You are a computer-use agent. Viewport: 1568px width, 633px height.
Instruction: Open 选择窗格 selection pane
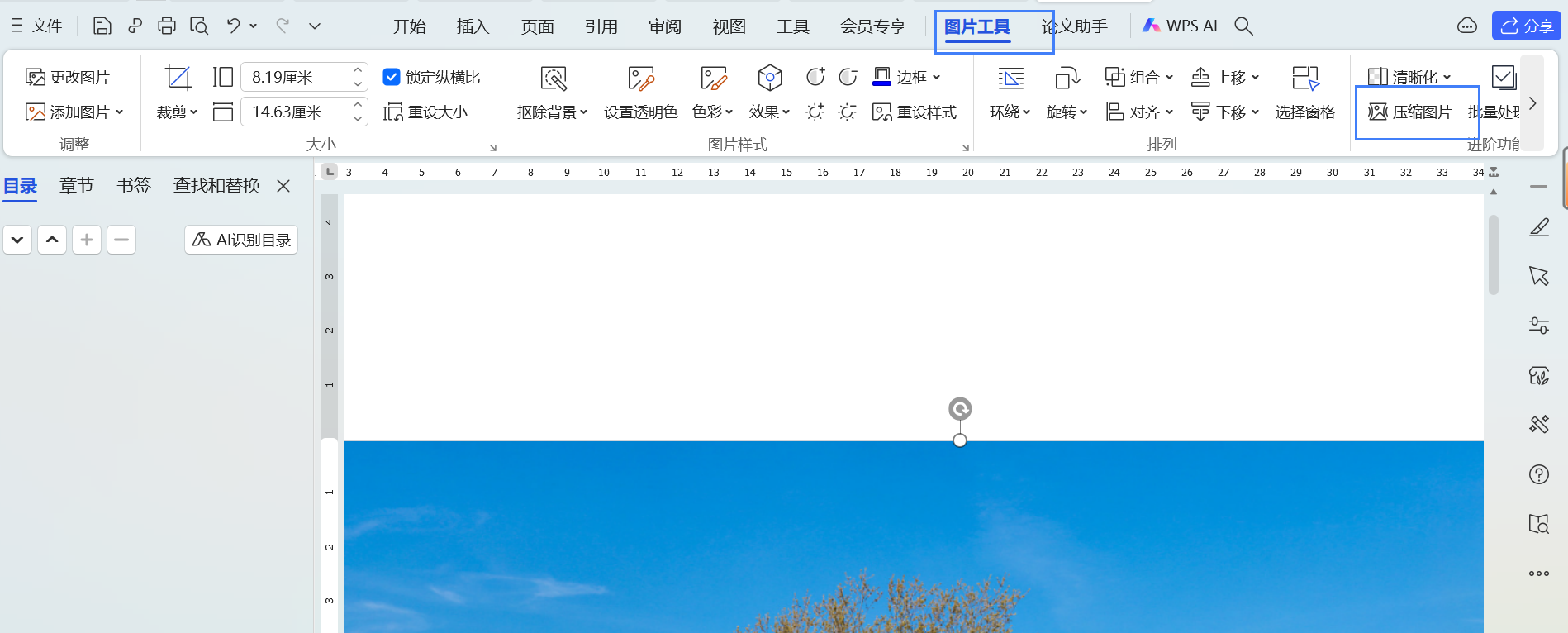[x=1305, y=93]
